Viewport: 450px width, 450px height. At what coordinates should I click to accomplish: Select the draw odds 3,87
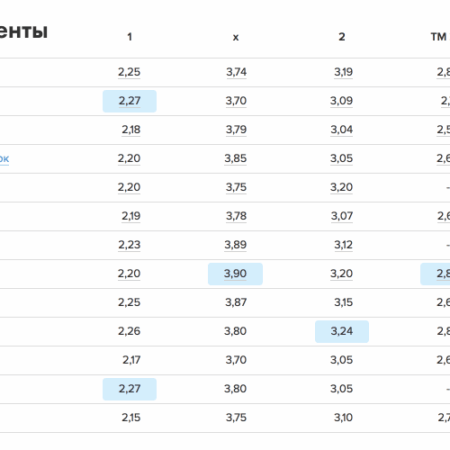[x=236, y=302]
